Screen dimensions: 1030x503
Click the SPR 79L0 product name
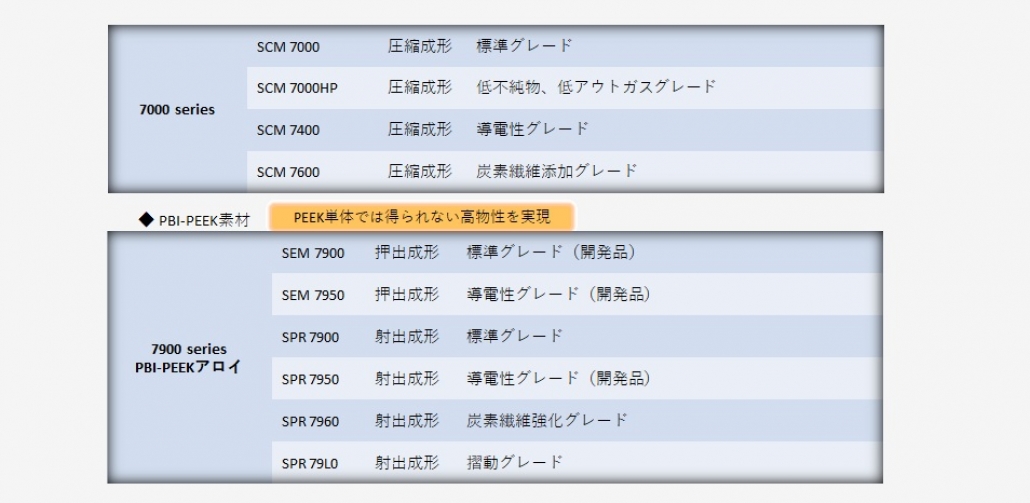[x=310, y=463]
